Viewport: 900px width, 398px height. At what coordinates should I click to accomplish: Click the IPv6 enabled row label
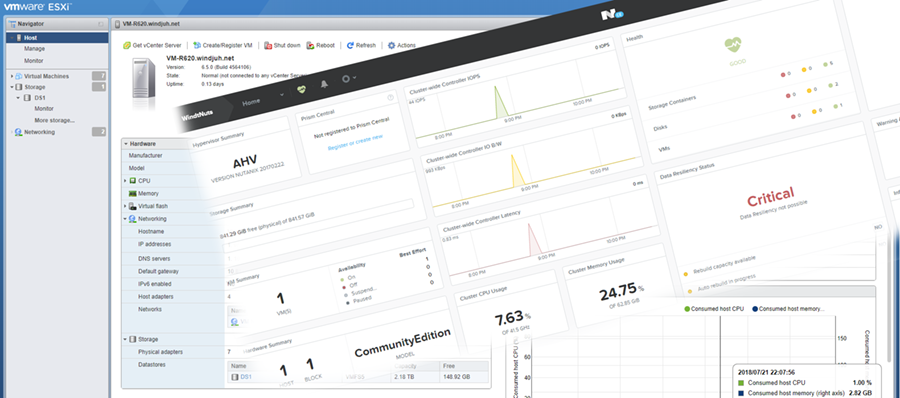tap(154, 284)
